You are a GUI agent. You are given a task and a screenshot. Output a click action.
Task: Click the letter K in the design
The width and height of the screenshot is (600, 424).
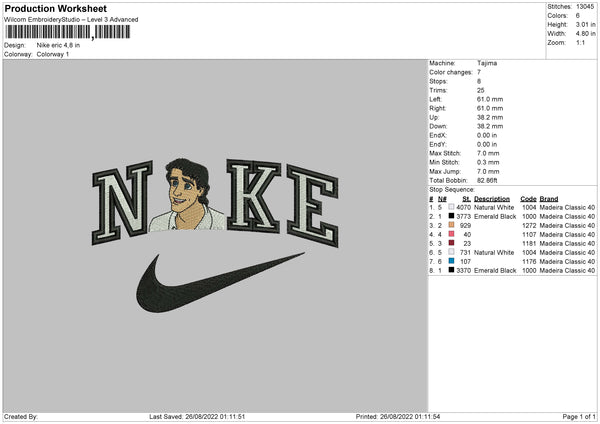tap(253, 196)
